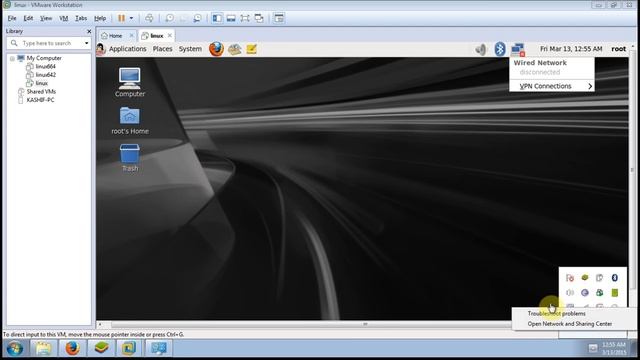Open the power options dropdown arrow

[x=131, y=18]
